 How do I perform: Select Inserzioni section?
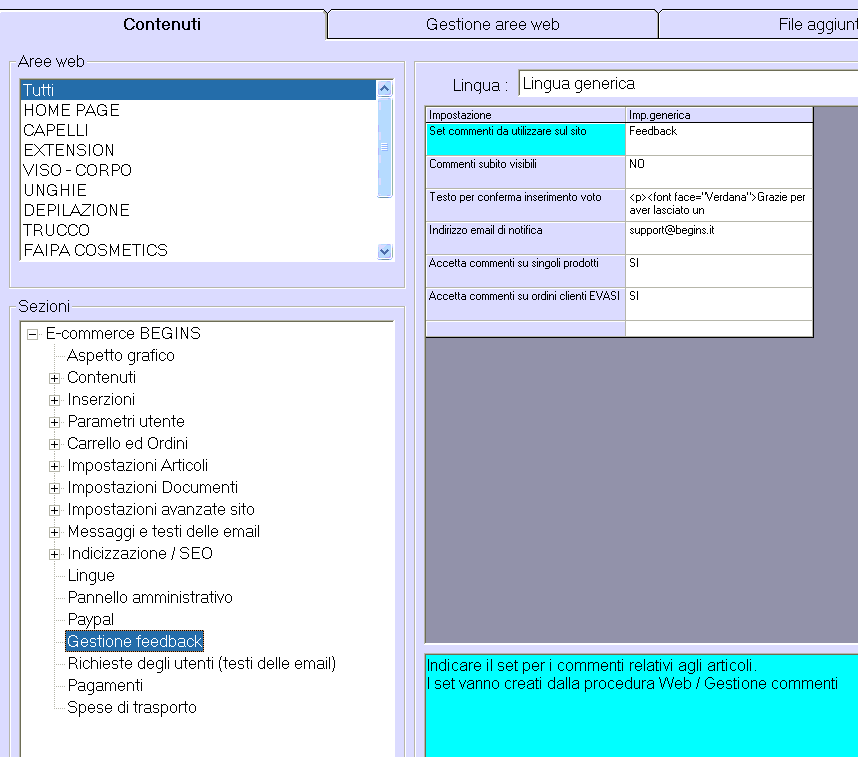tap(101, 400)
